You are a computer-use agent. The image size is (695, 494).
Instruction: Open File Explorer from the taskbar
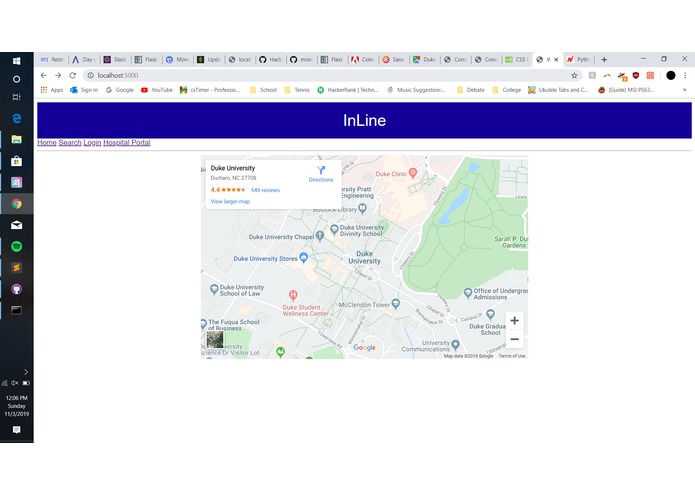pyautogui.click(x=16, y=140)
